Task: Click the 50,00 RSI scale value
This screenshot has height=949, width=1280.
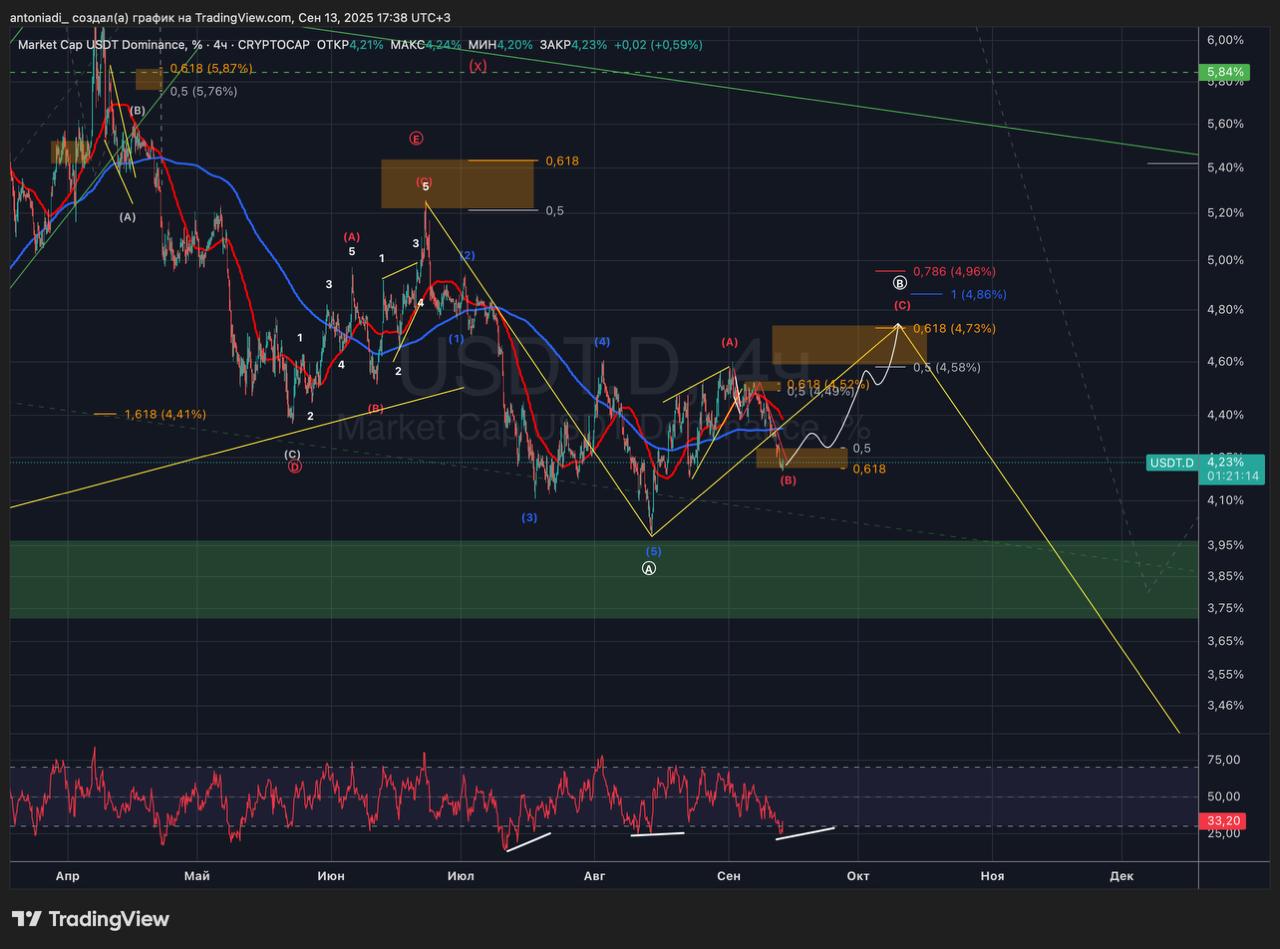Action: click(x=1224, y=797)
